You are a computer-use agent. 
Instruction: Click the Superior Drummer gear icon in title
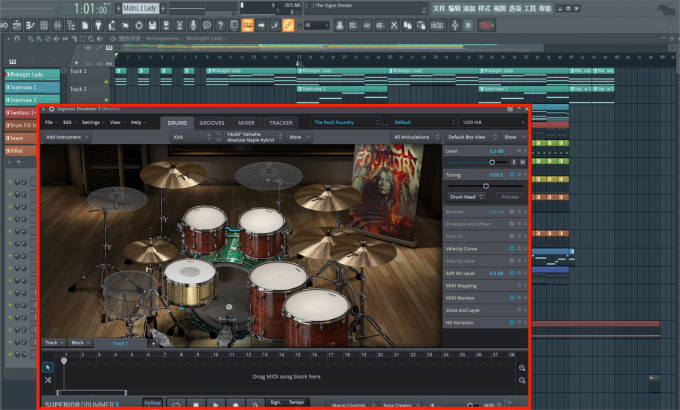coord(52,109)
